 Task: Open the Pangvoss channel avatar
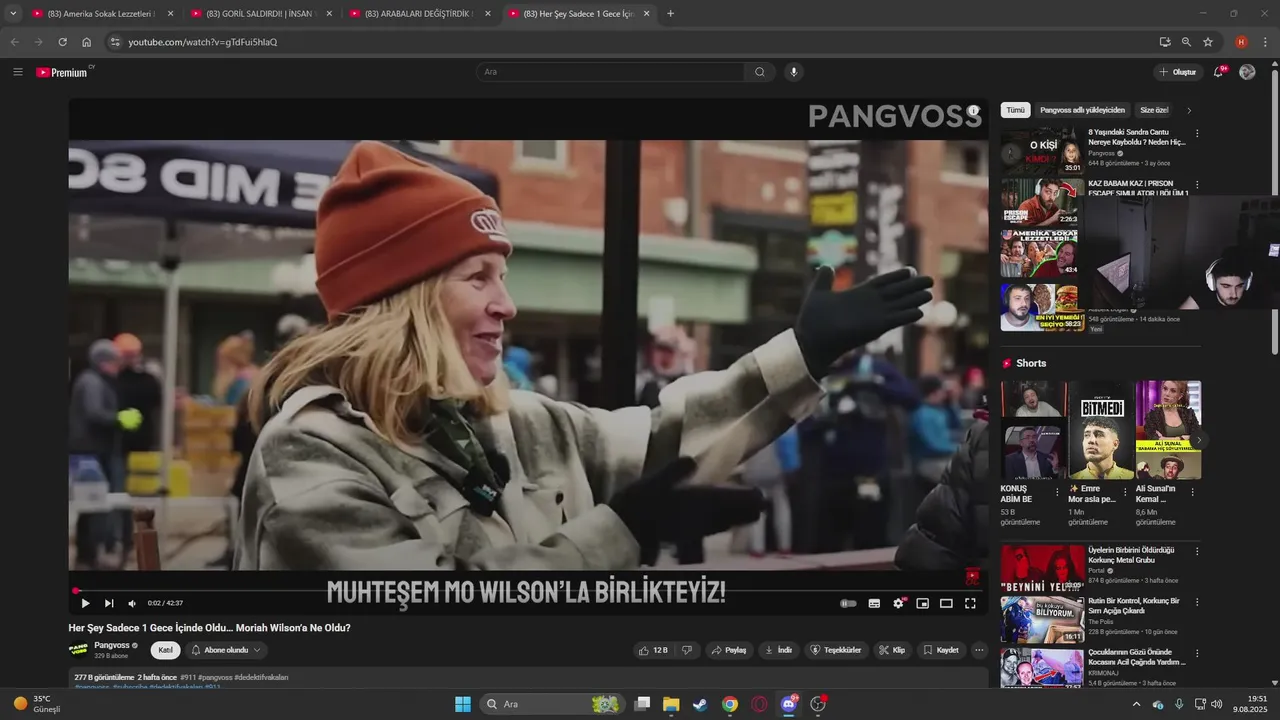click(x=78, y=650)
